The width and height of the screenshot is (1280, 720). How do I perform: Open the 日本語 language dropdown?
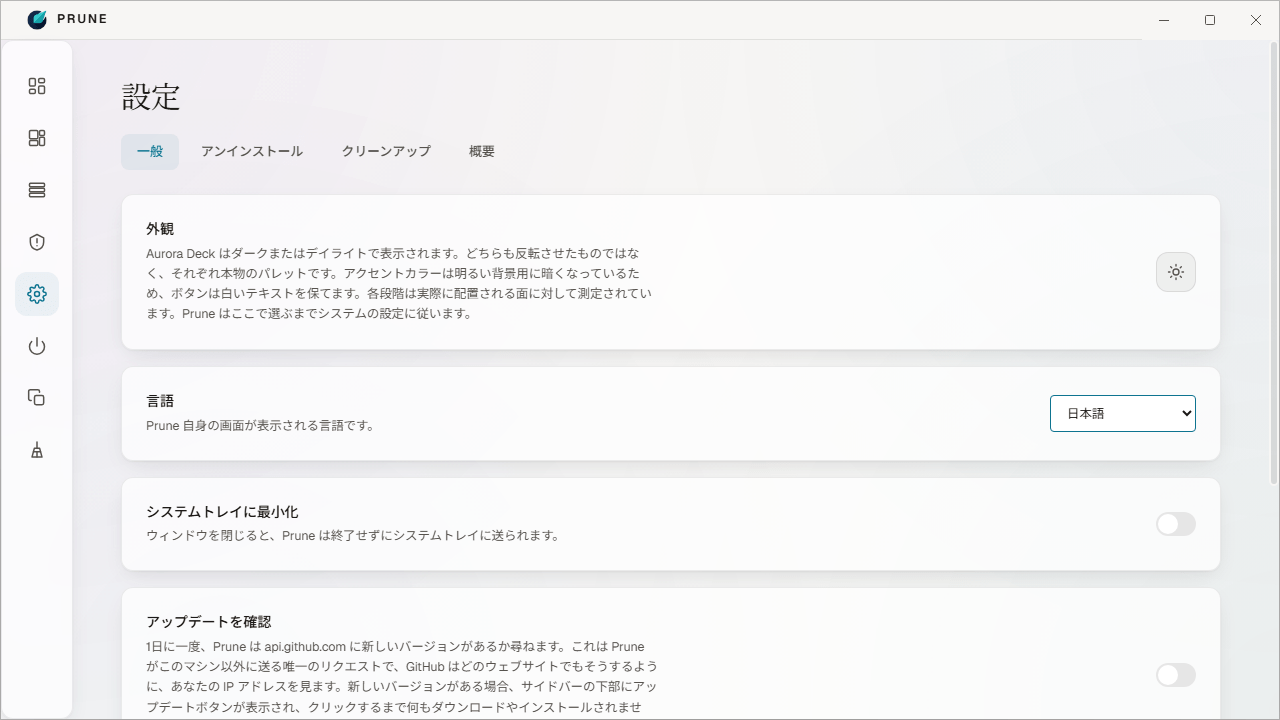pyautogui.click(x=1123, y=413)
